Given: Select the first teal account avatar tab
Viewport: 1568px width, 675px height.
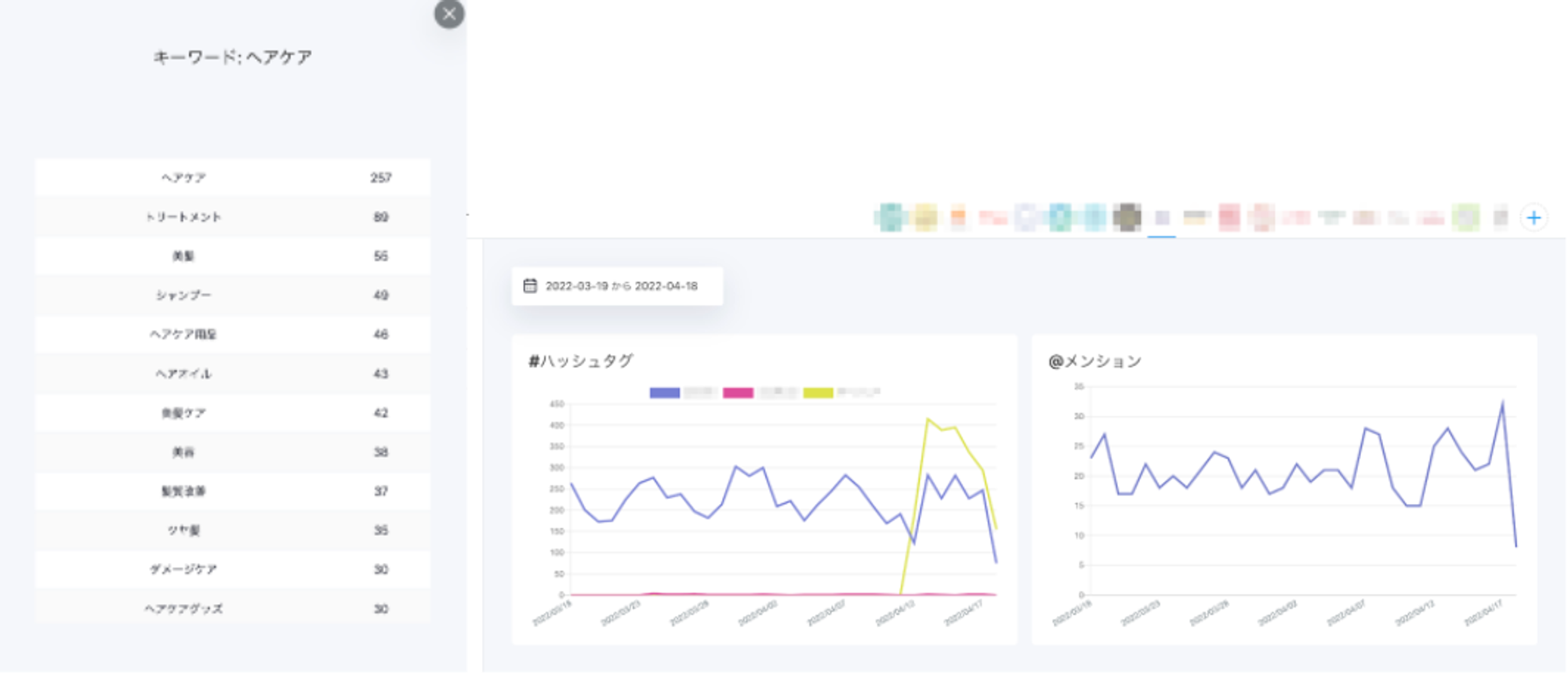Looking at the screenshot, I should click(x=891, y=217).
